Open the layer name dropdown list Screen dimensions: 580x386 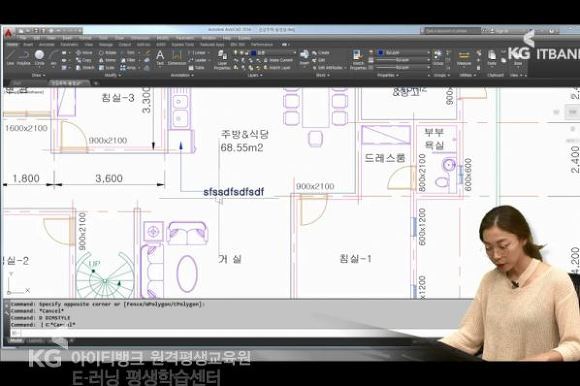pyautogui.click(x=274, y=53)
